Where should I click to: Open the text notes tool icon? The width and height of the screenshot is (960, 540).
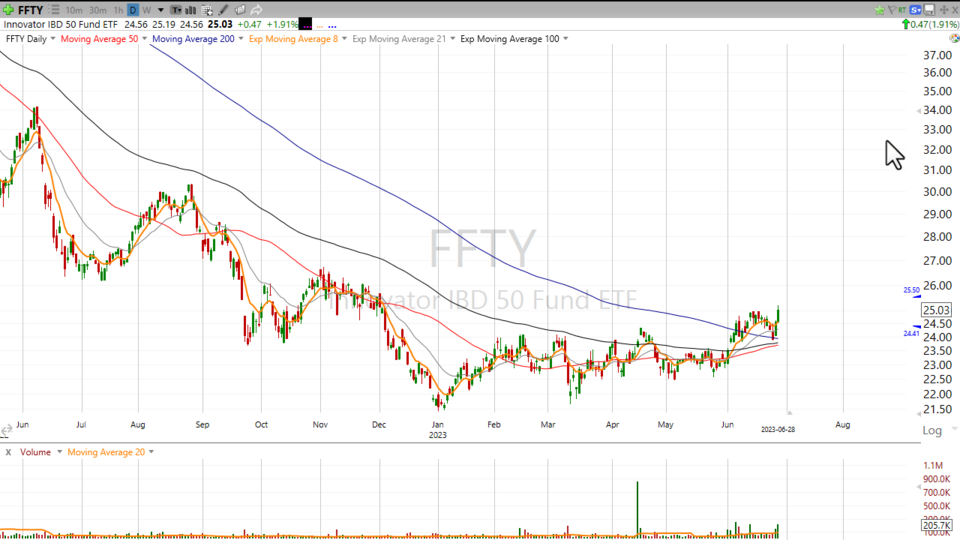(x=176, y=10)
